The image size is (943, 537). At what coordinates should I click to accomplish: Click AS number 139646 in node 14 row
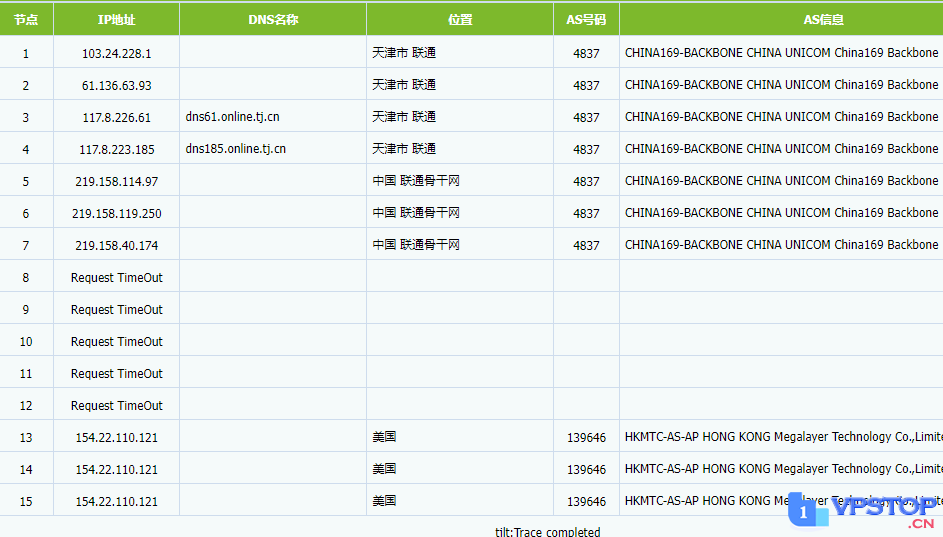point(586,469)
